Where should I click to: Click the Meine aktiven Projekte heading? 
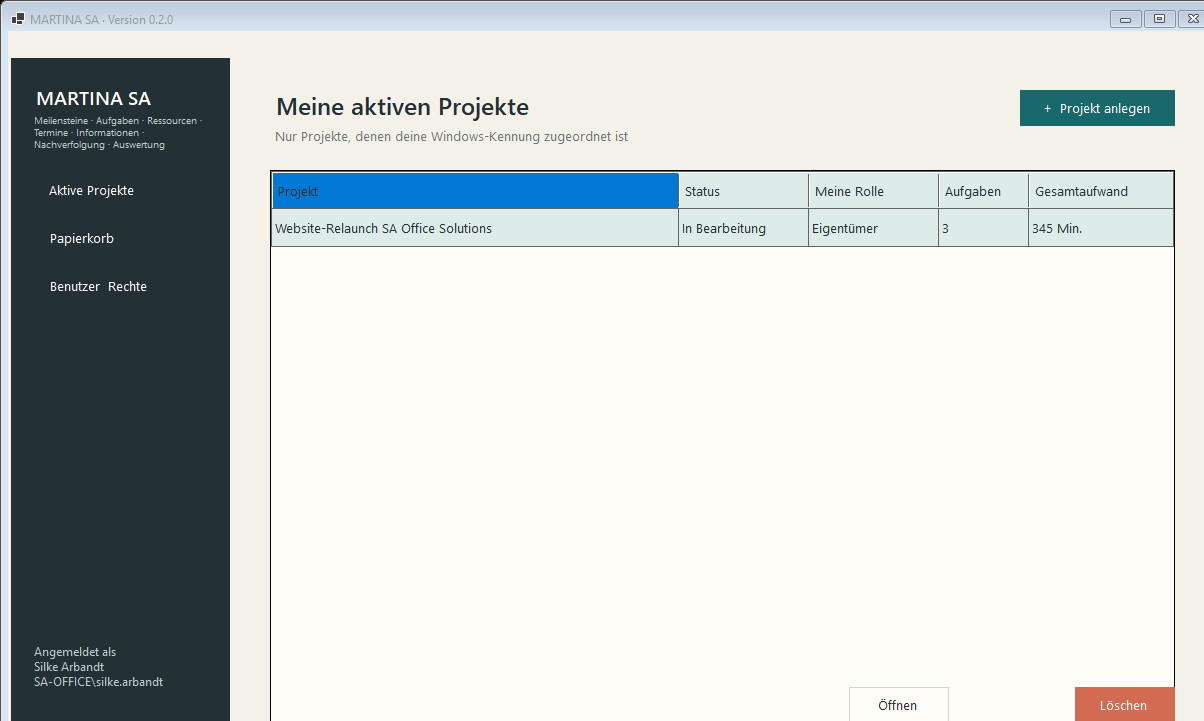click(402, 107)
